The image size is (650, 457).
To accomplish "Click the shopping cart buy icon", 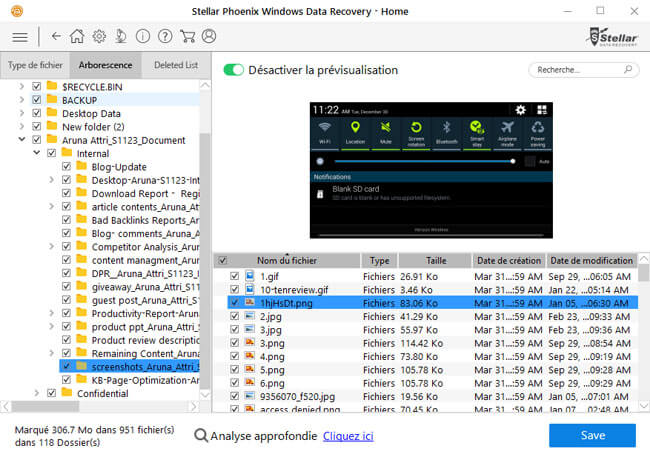I will click(x=186, y=37).
